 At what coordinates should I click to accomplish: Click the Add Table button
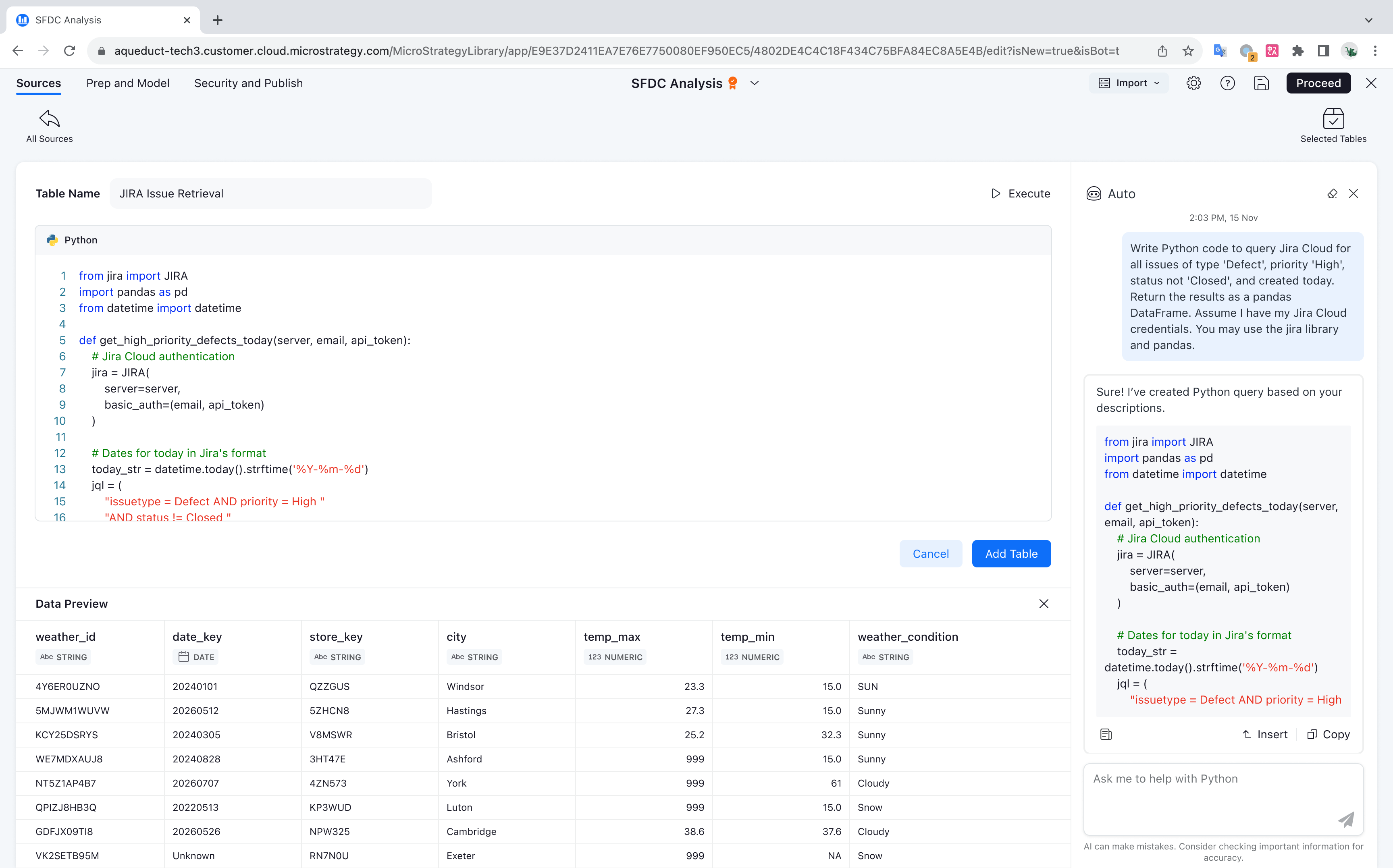(x=1010, y=553)
